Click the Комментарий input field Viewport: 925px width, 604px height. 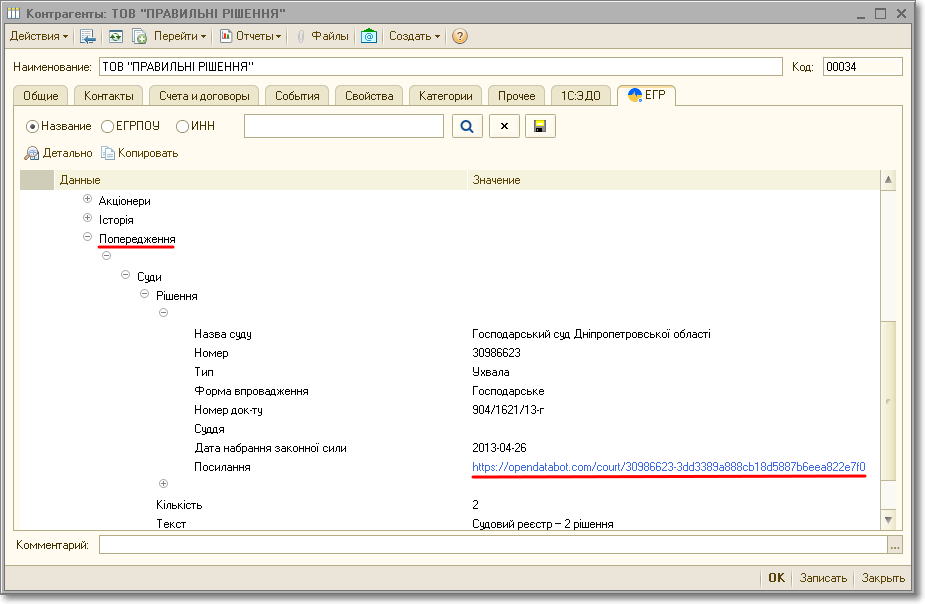[x=492, y=545]
